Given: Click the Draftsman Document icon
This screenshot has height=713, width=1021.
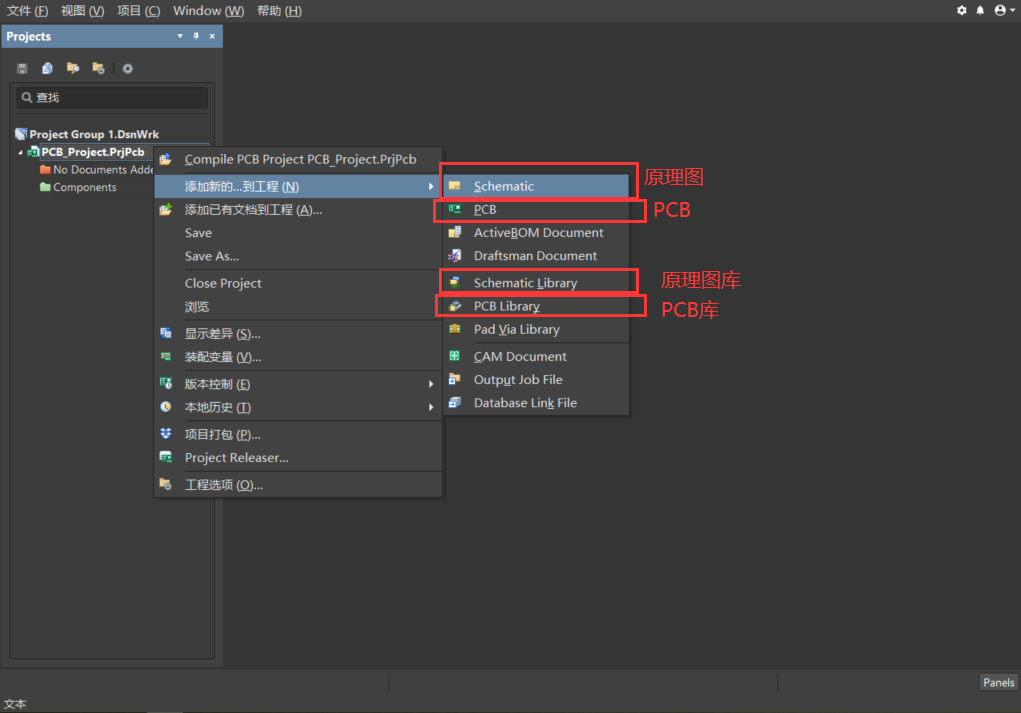Looking at the screenshot, I should click(455, 256).
